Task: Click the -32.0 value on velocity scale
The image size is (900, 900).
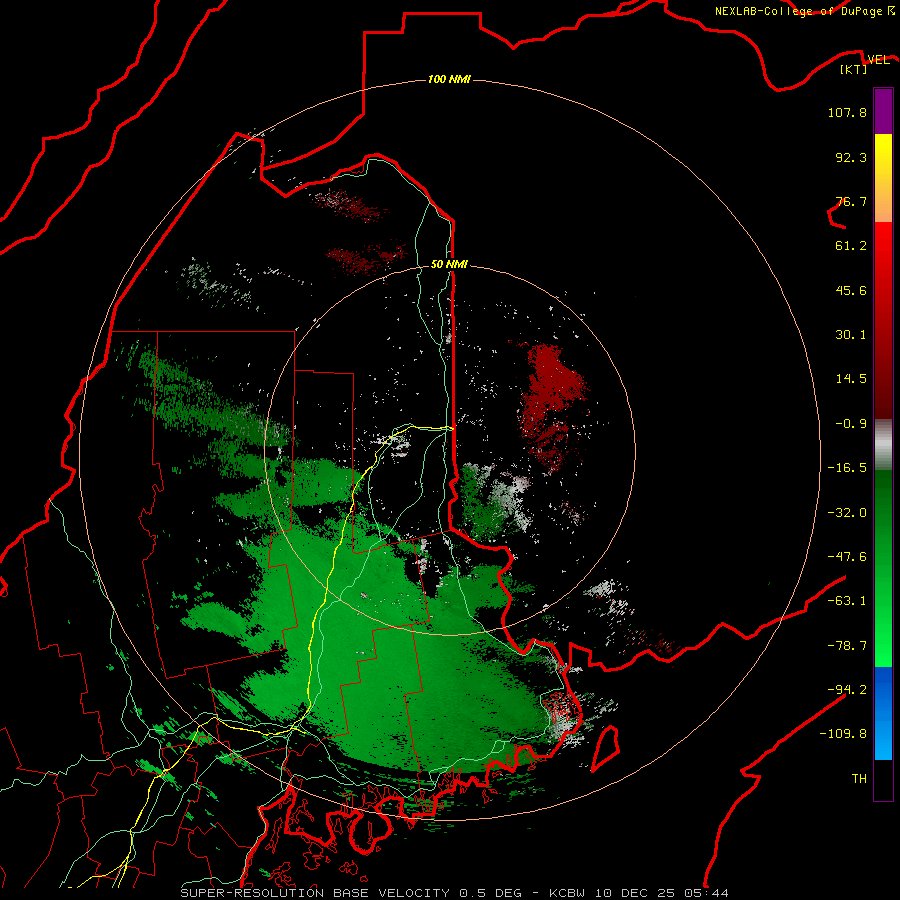Action: (847, 513)
